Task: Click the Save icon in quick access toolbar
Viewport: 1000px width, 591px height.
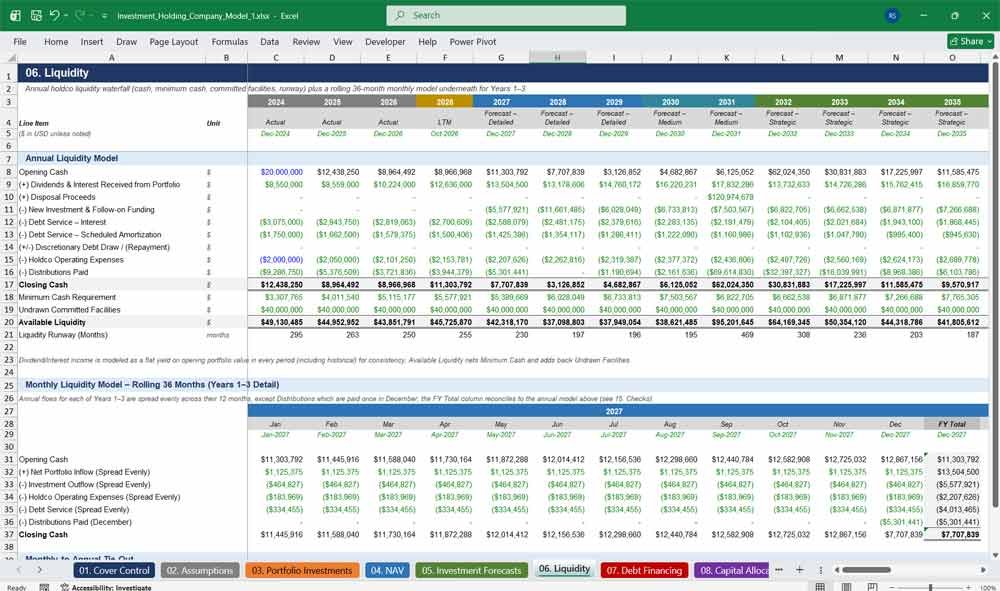Action: click(36, 15)
